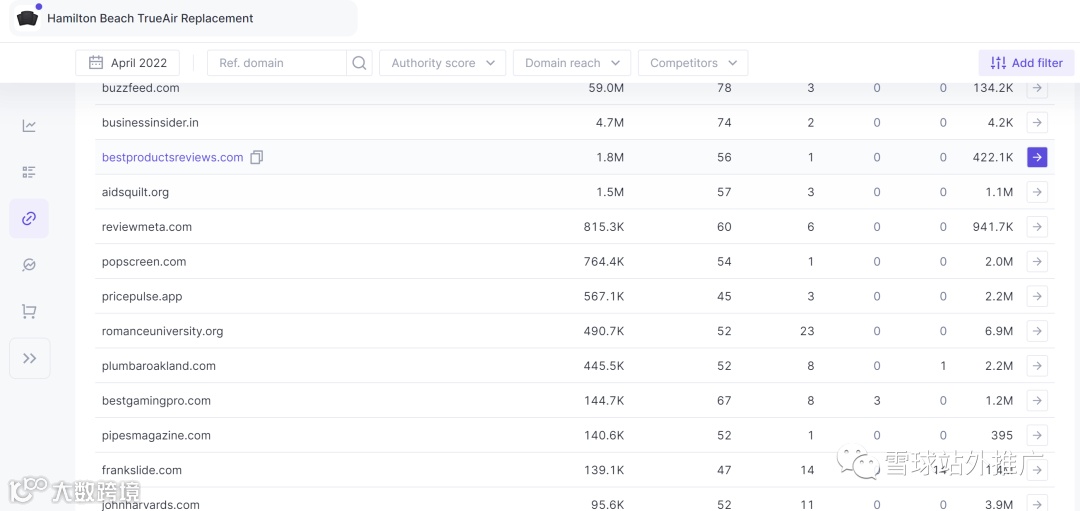
Task: Open details arrow for aidsquilt.org row
Action: pos(1037,192)
